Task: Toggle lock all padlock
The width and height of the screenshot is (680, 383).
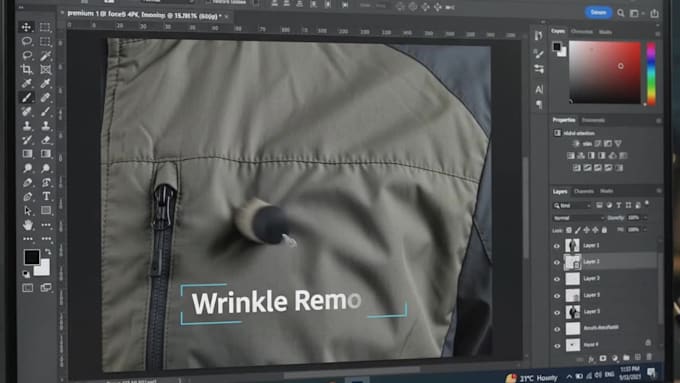Action: (x=604, y=229)
